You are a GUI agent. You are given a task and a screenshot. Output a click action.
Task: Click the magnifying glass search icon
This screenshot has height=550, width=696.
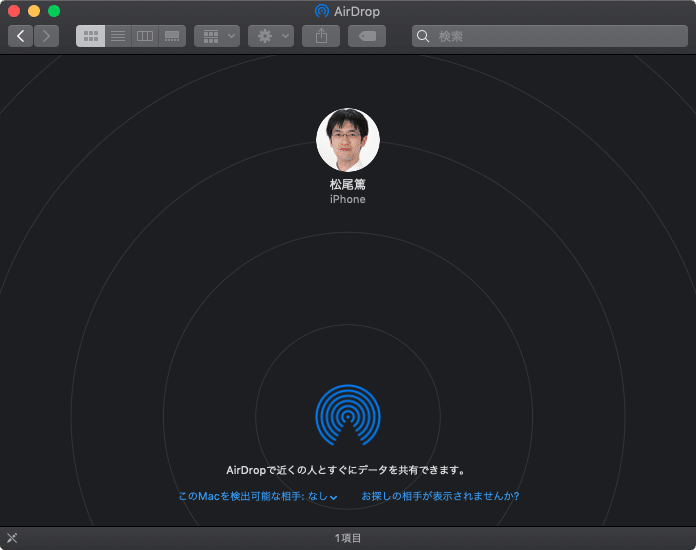(x=423, y=36)
